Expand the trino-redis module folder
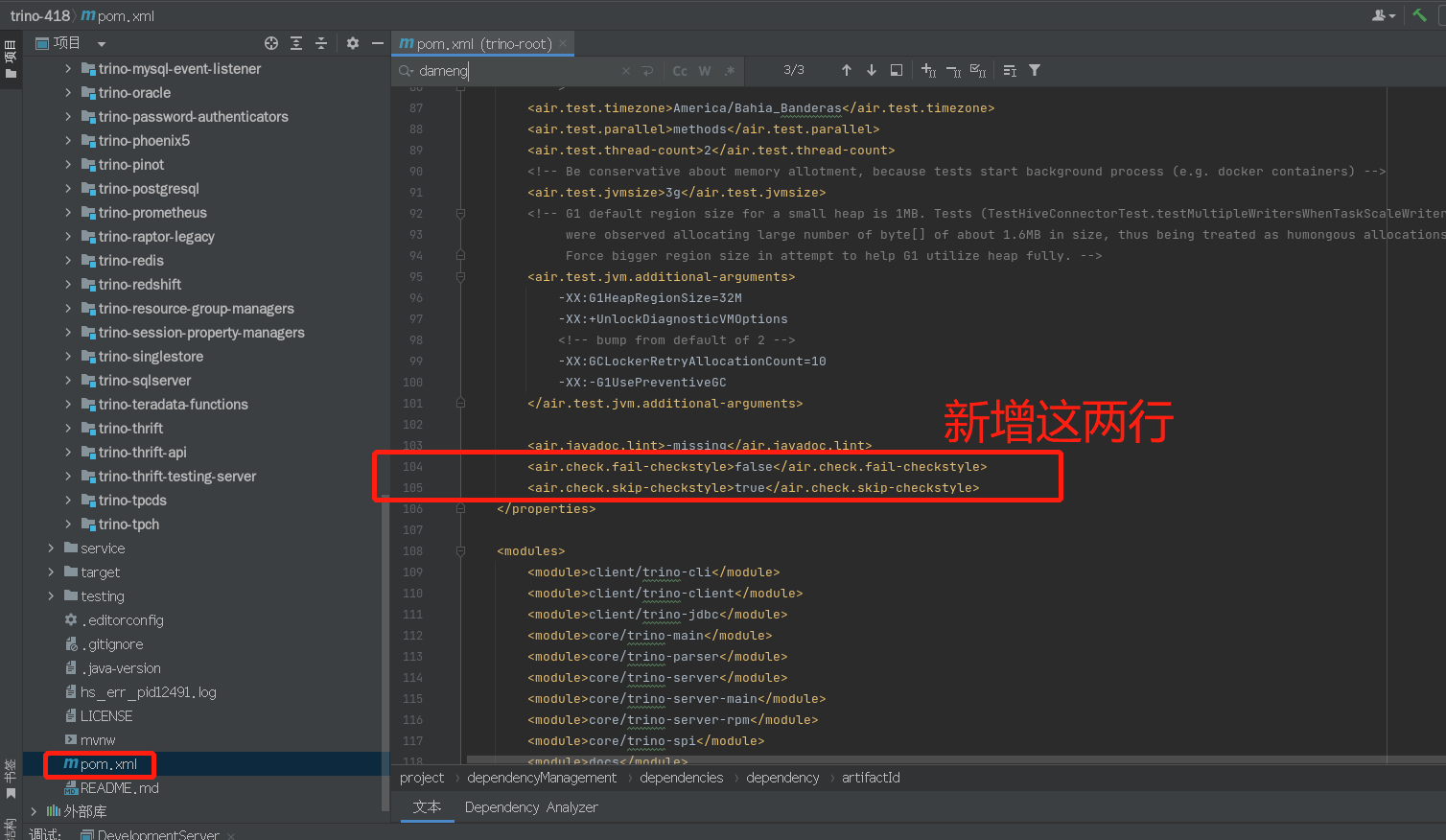The width and height of the screenshot is (1446, 840). pos(68,261)
